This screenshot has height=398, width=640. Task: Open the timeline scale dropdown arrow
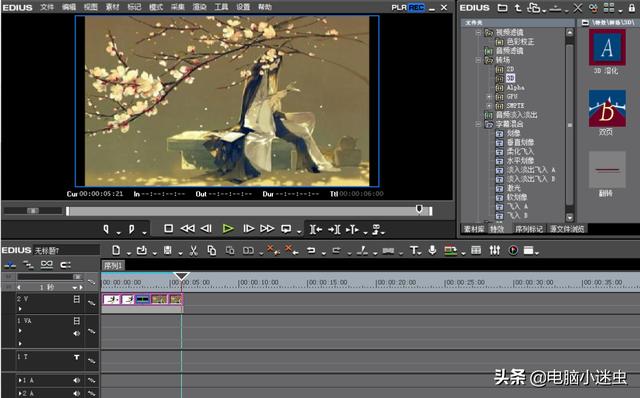pyautogui.click(x=74, y=287)
